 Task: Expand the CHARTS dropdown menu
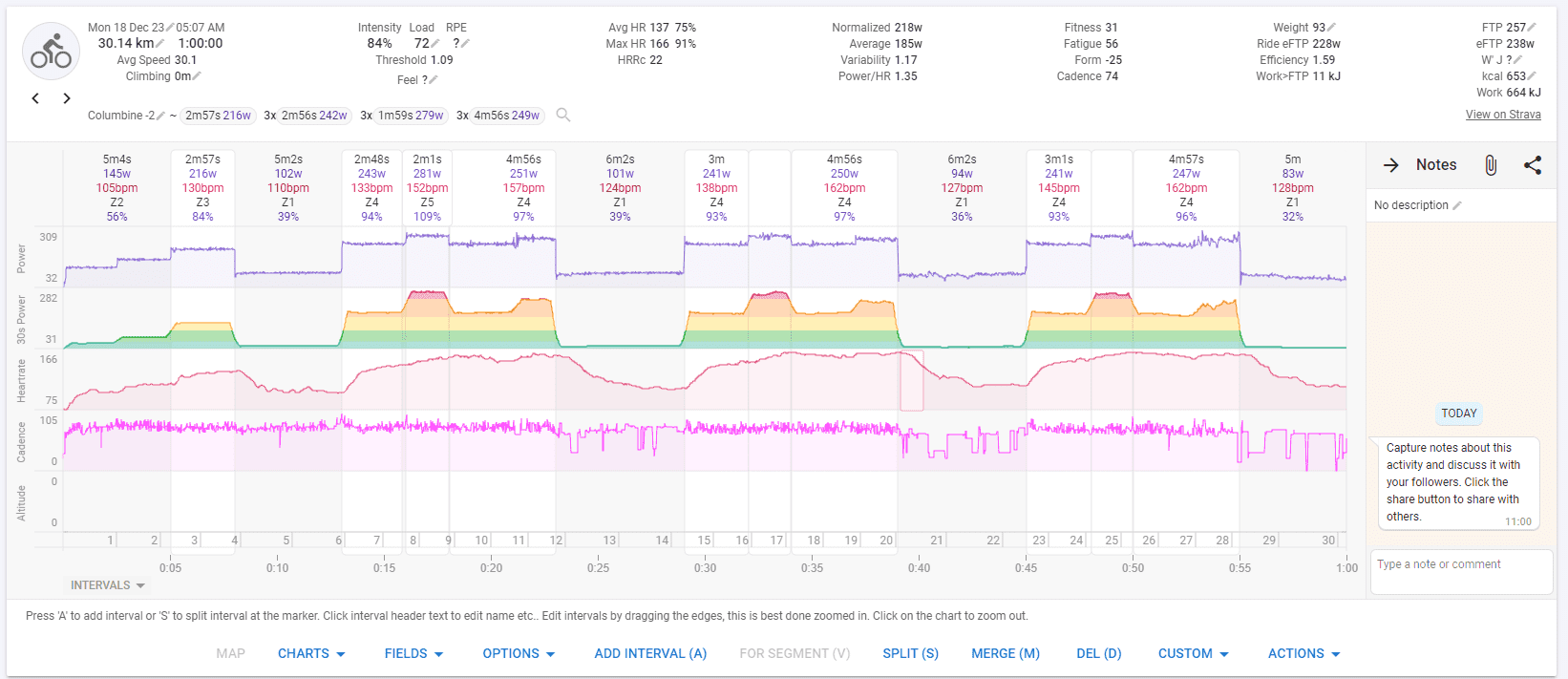311,653
